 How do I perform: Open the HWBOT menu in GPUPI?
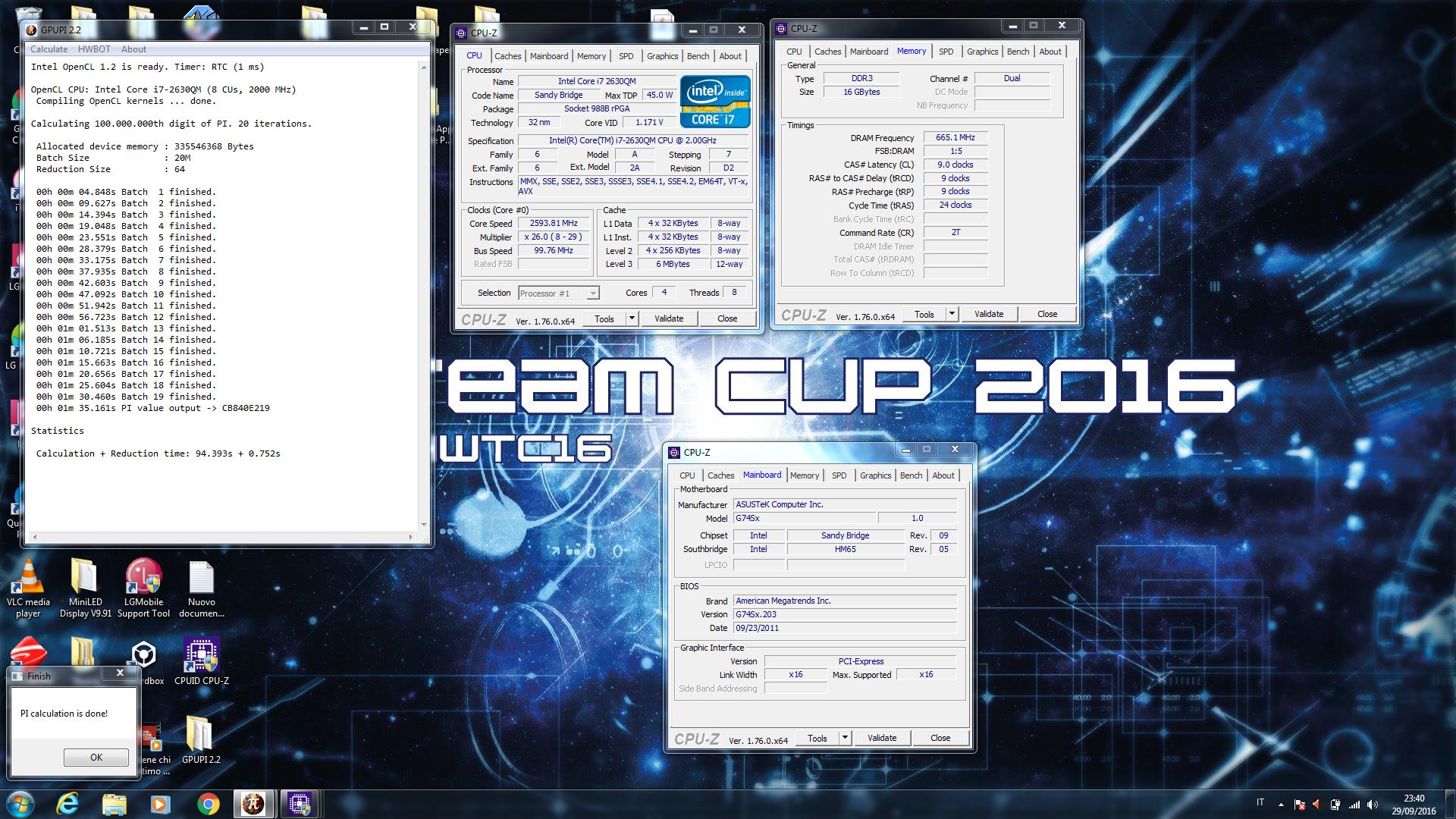click(x=94, y=49)
